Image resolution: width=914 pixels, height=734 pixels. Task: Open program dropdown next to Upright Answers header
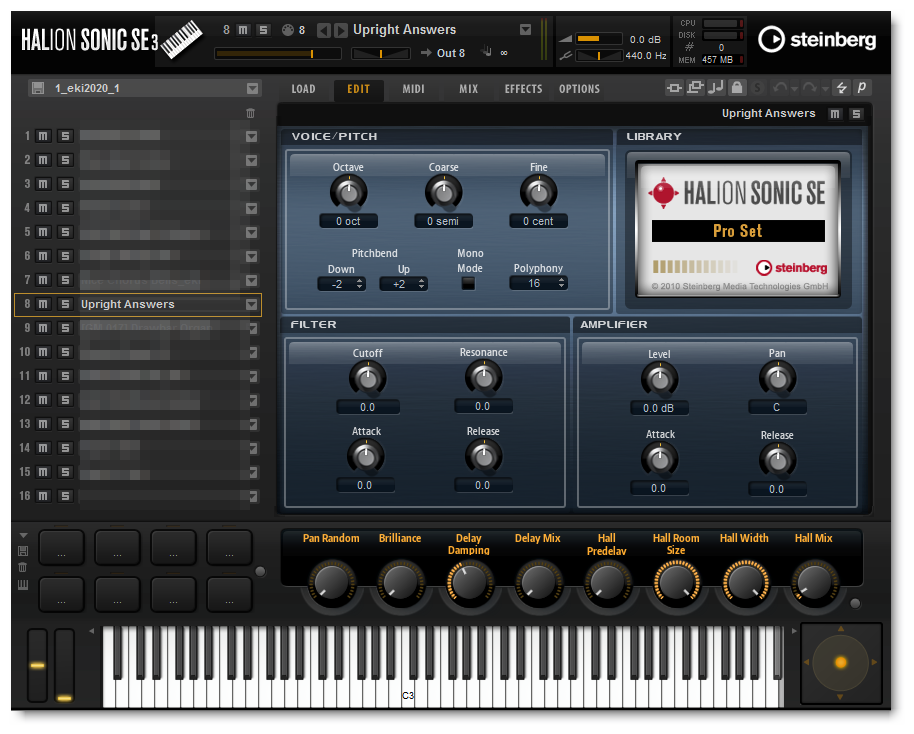click(x=525, y=30)
